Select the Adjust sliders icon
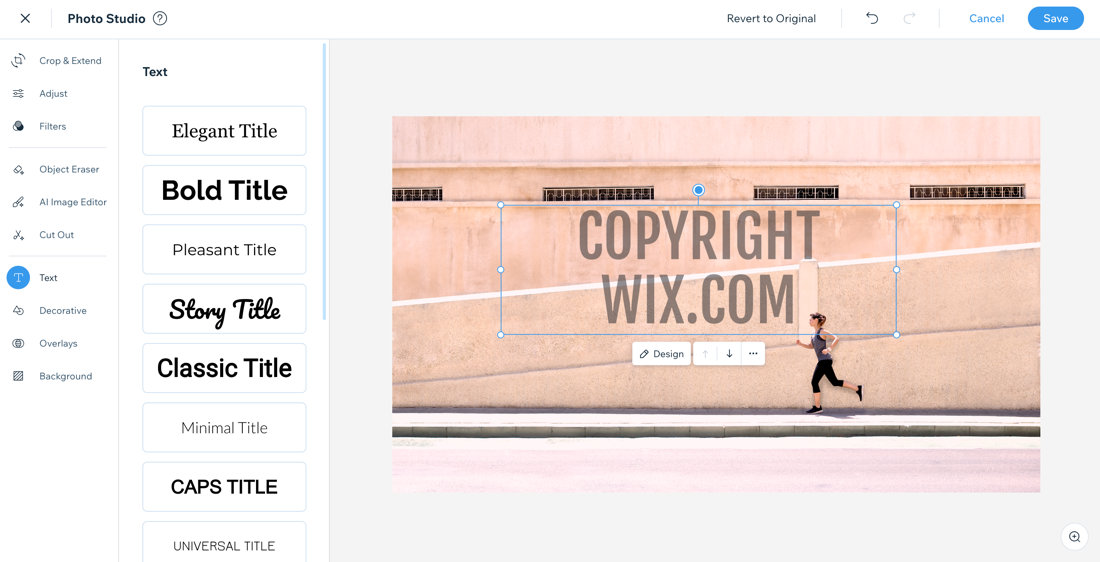The height and width of the screenshot is (562, 1100). click(x=18, y=93)
